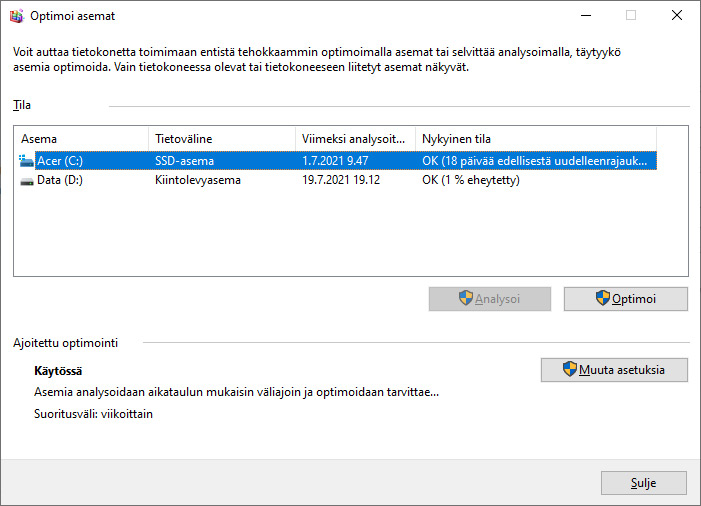Sort by the Asema column header
Image resolution: width=701 pixels, height=506 pixels.
[81, 139]
